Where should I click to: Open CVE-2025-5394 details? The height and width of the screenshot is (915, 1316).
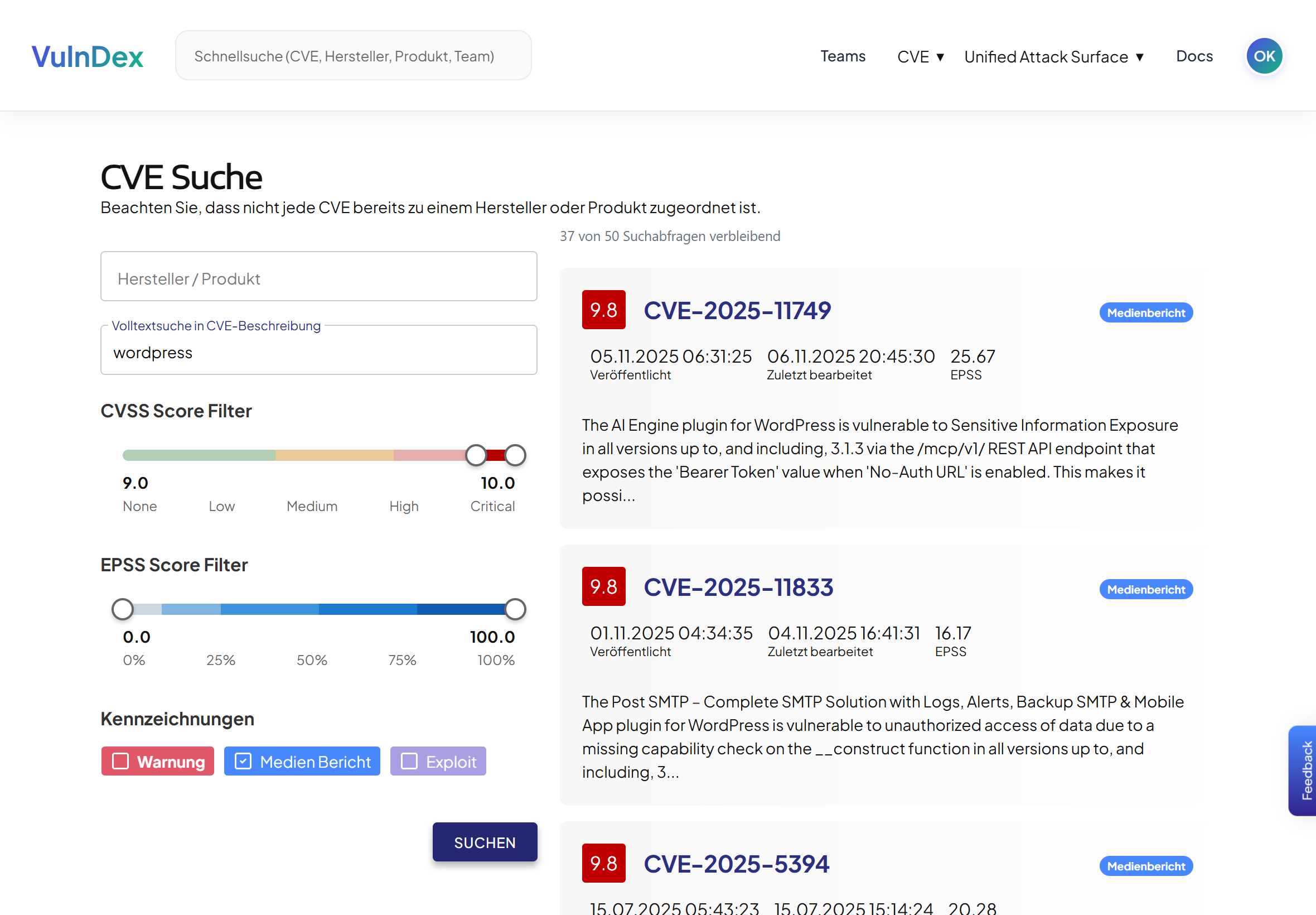pos(736,864)
